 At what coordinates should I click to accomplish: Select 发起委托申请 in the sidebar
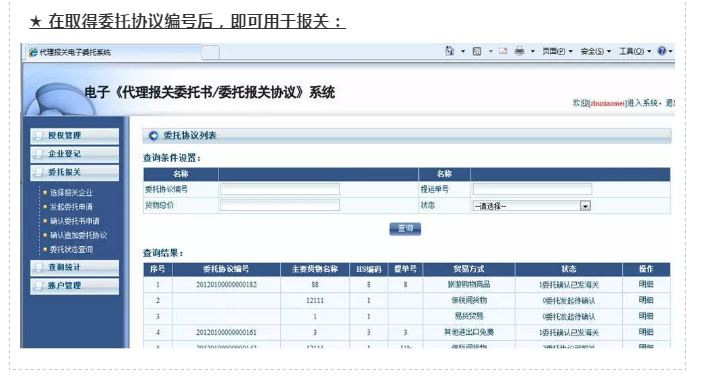point(71,207)
